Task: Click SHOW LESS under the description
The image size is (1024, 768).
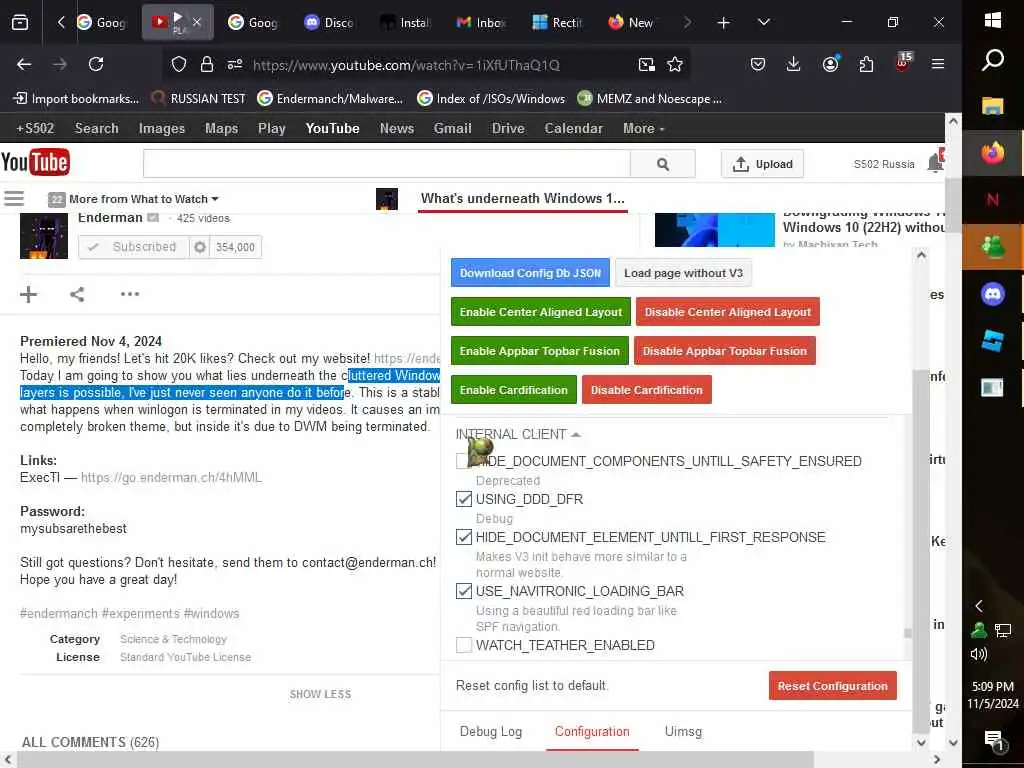Action: pyautogui.click(x=320, y=694)
